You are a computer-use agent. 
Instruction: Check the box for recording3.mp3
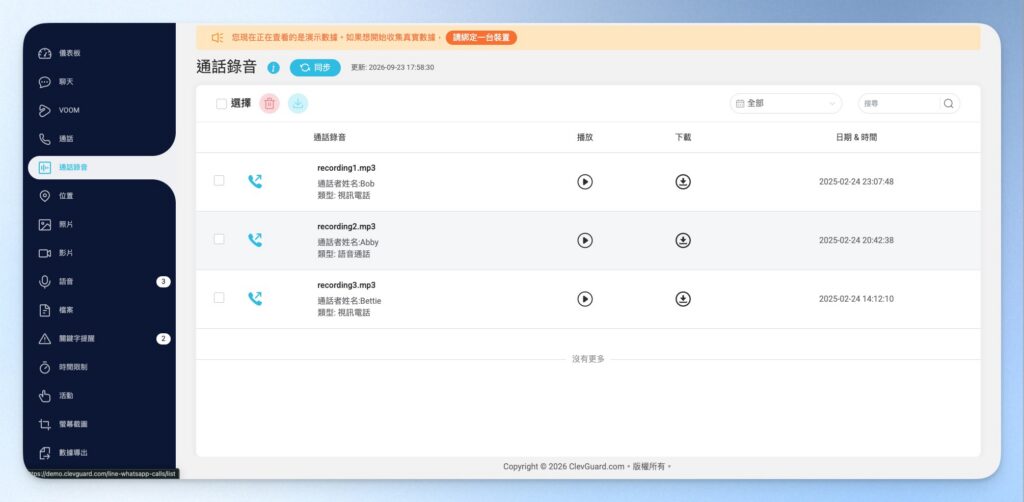point(219,297)
